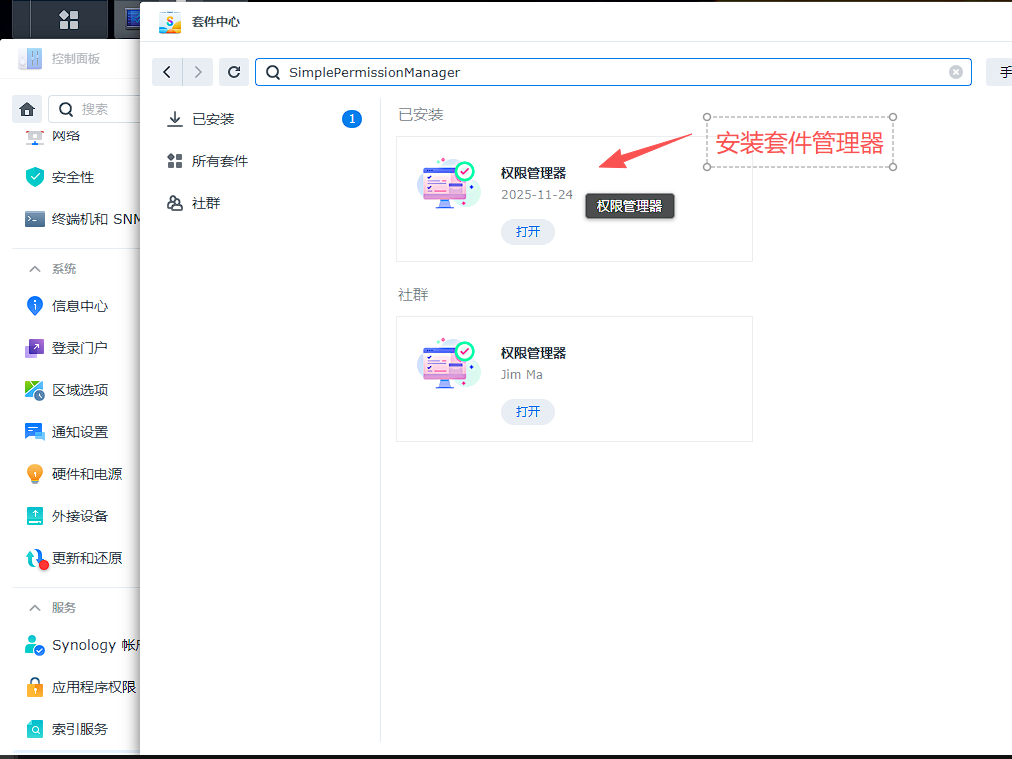Click the home icon in Control Panel

[x=28, y=109]
